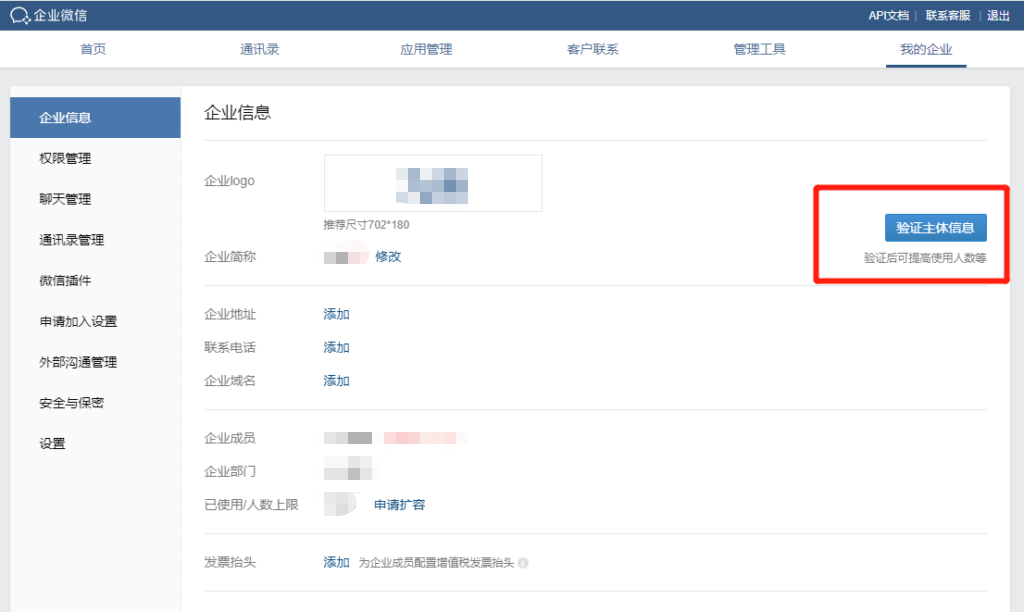This screenshot has width=1024, height=612.
Task: Open 安全与保密 in the sidebar
Action: coord(71,403)
